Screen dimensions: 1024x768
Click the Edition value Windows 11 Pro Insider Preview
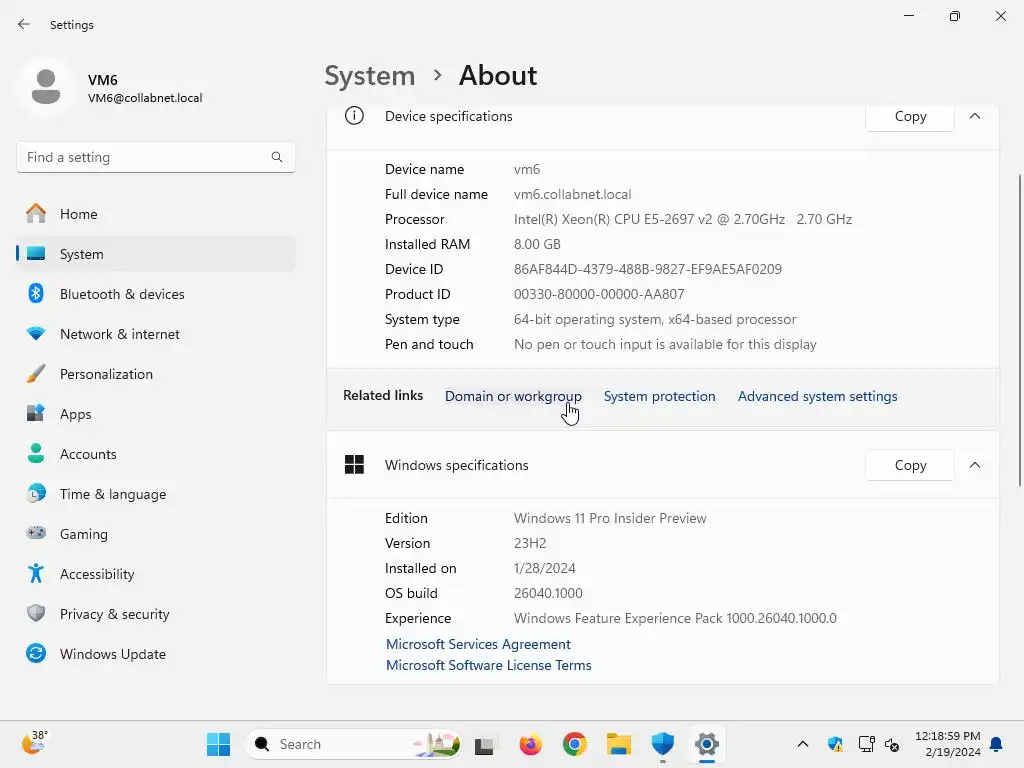[x=610, y=519]
